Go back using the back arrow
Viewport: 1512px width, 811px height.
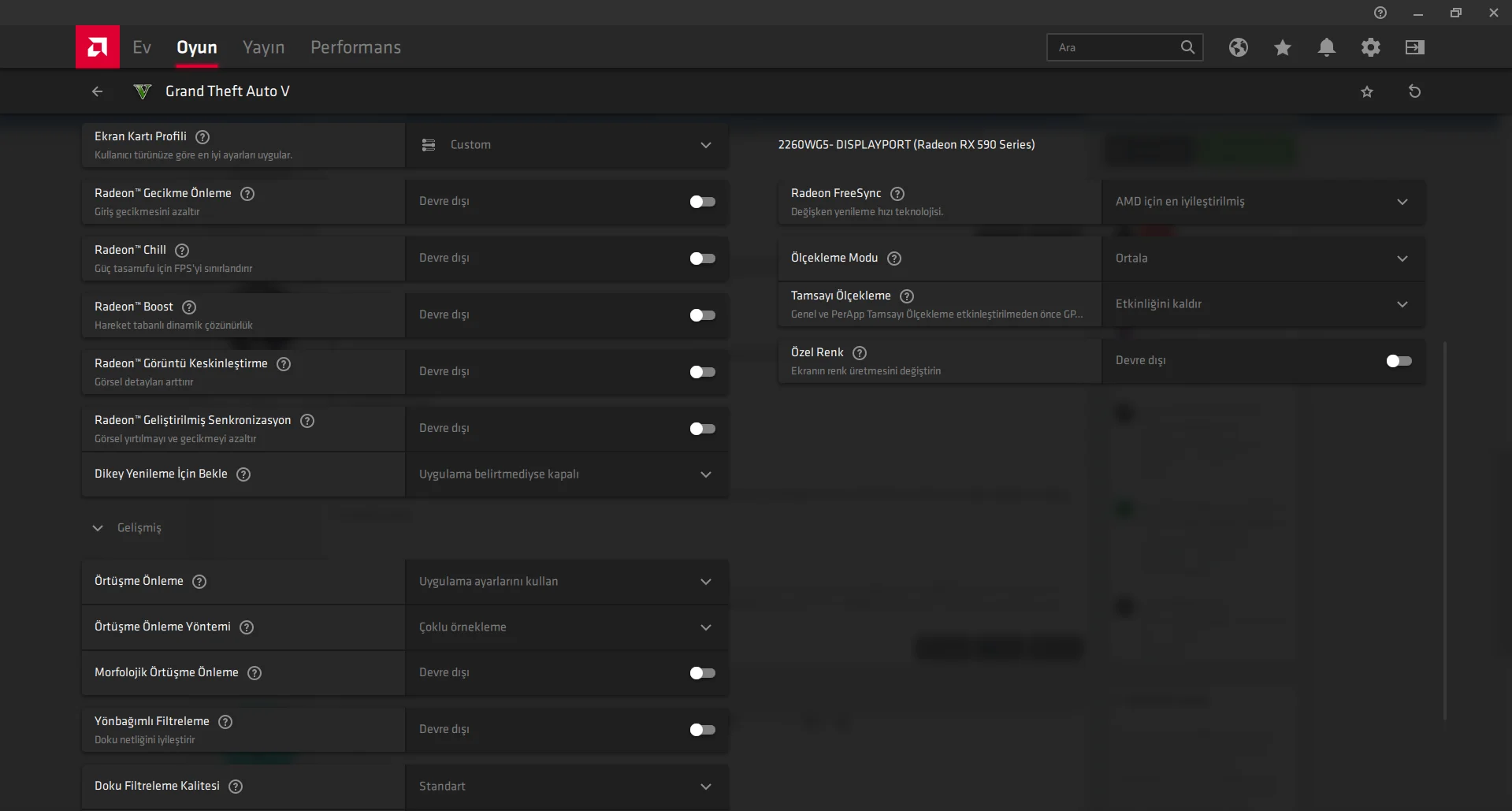pos(98,91)
